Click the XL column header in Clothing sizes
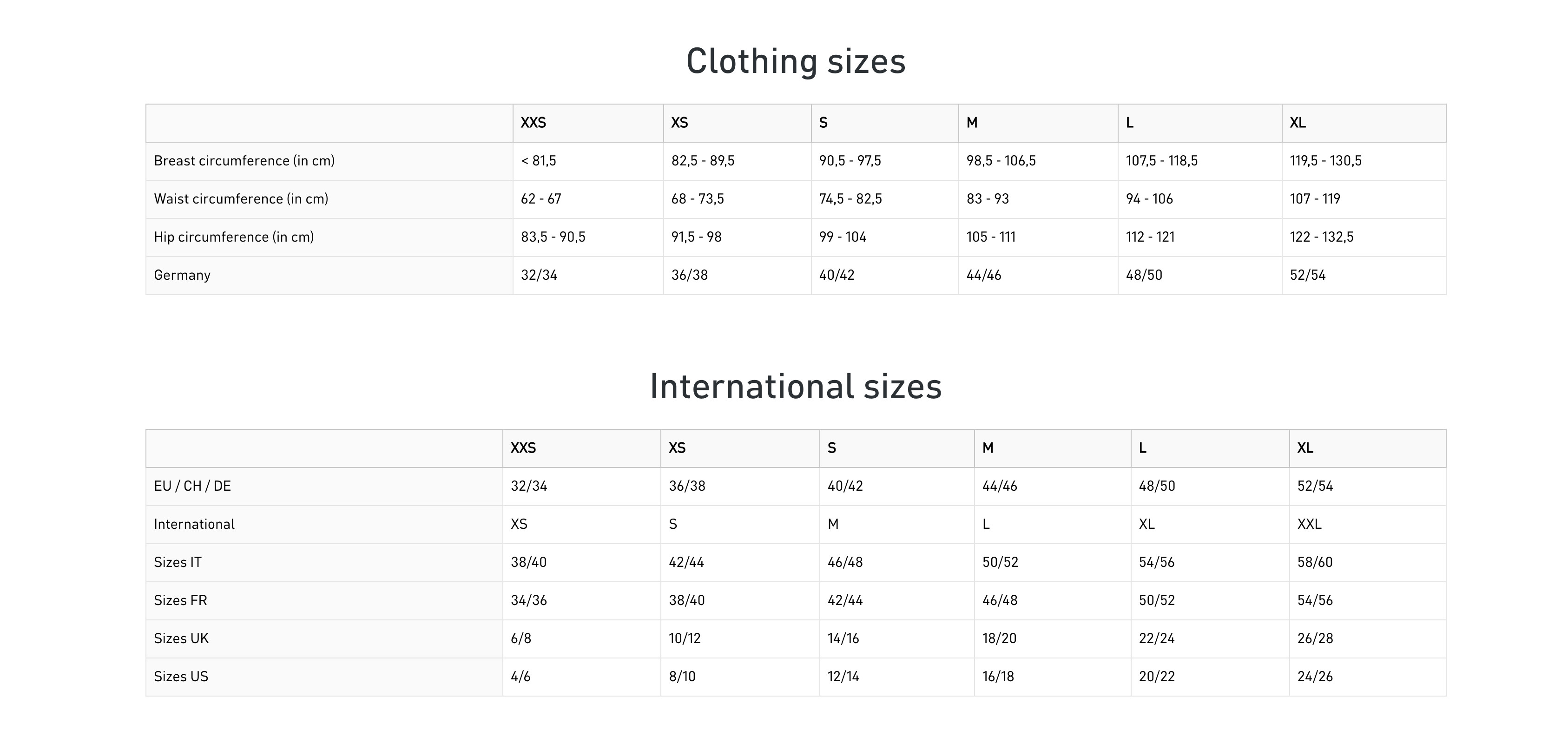Image resolution: width=1568 pixels, height=750 pixels. 1298,123
